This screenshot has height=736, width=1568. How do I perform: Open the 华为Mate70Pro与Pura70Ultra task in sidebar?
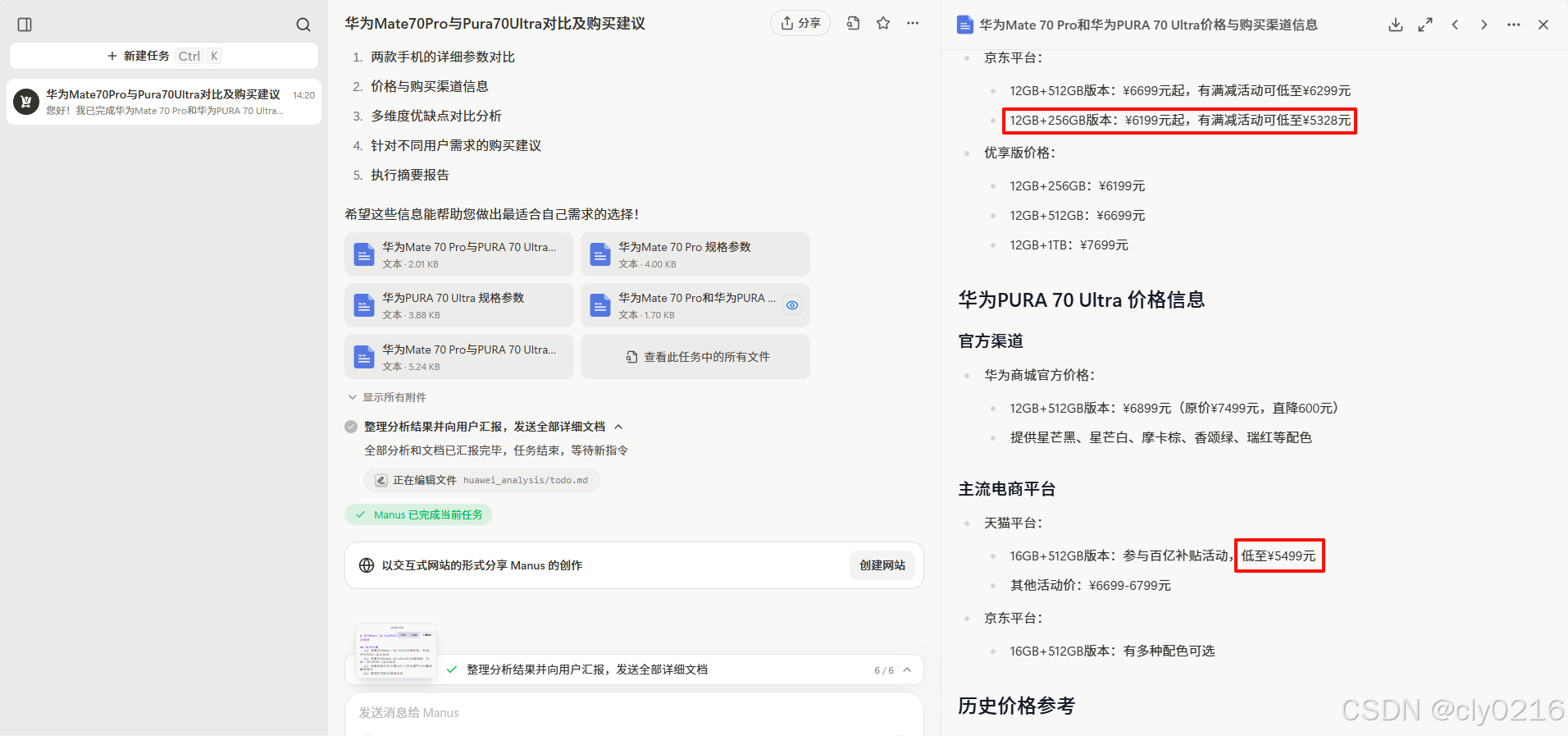pos(164,102)
